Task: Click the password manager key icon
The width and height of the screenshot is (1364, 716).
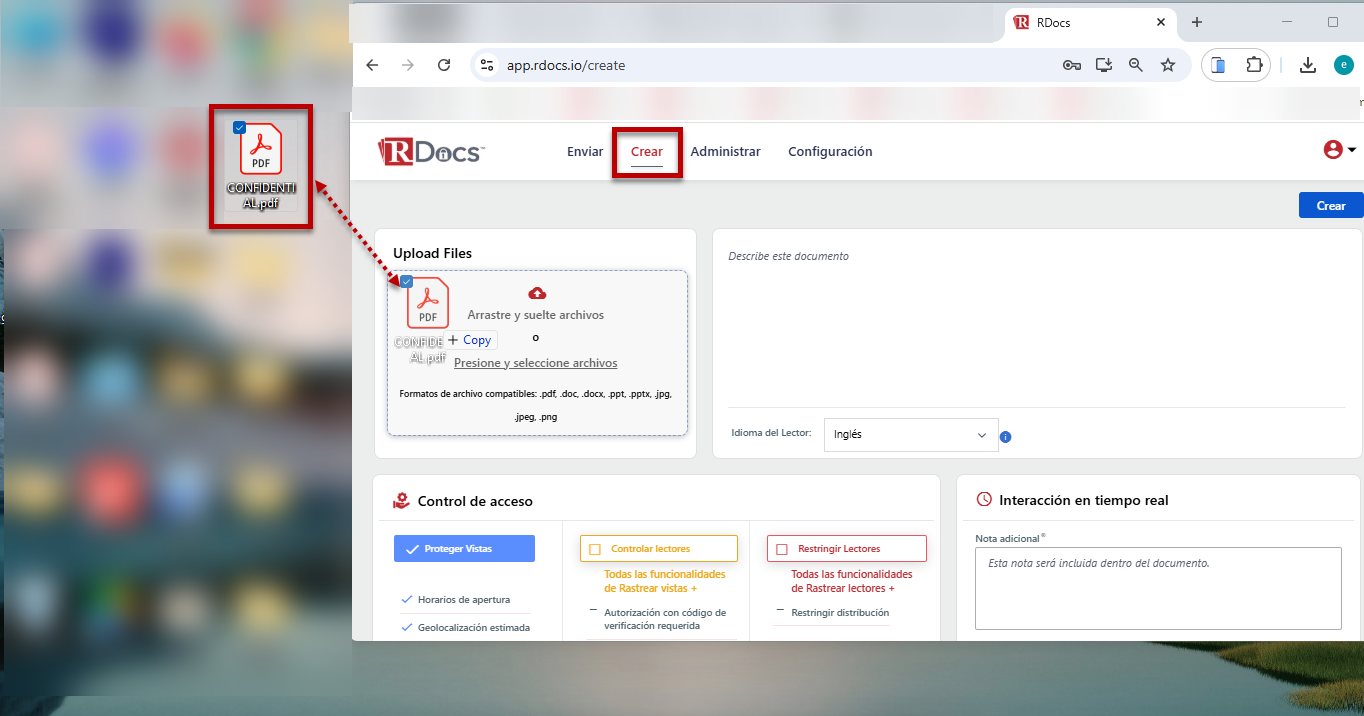Action: [1071, 65]
